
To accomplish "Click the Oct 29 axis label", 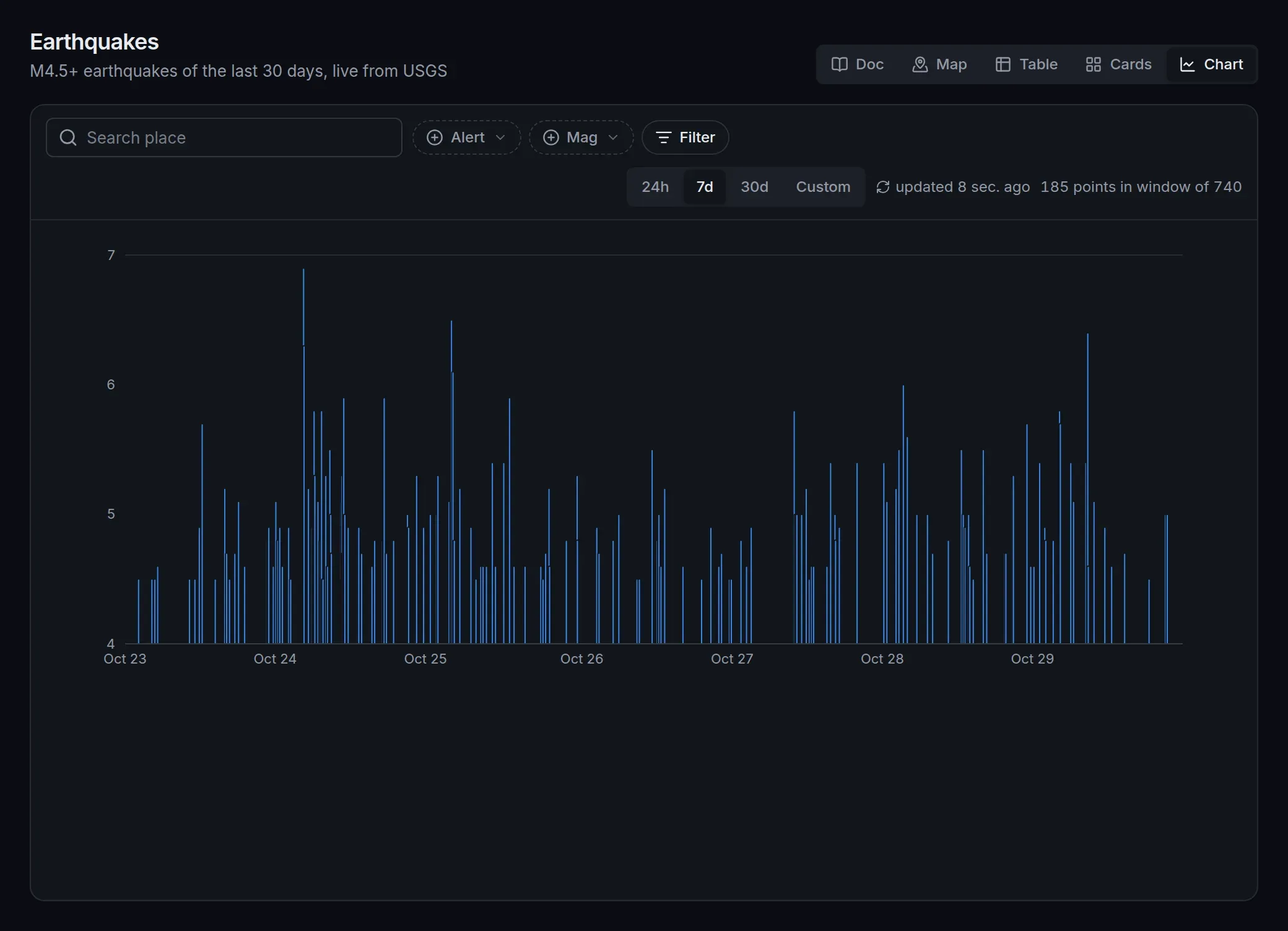I will coord(1032,659).
